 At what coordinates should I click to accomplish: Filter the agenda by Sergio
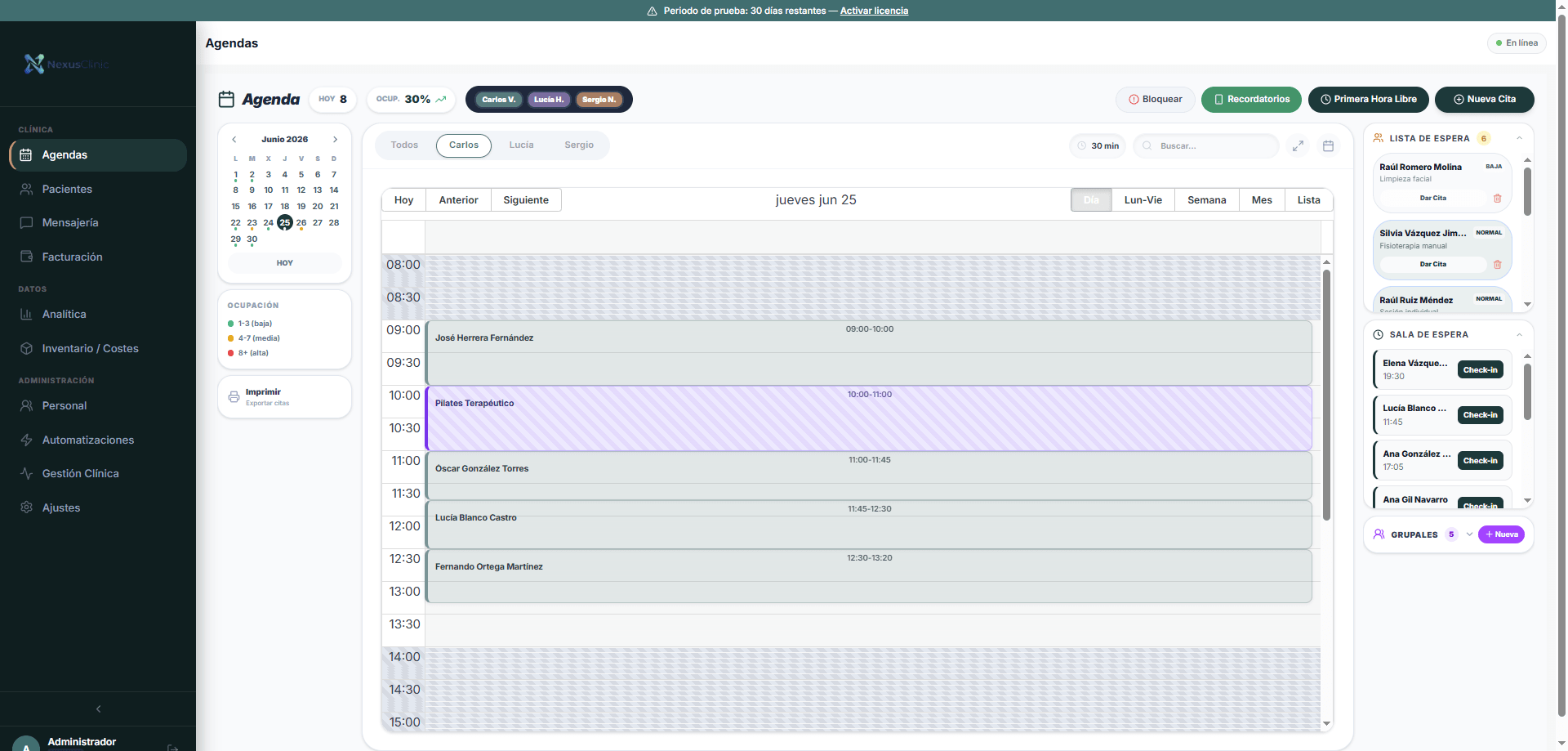(x=579, y=145)
